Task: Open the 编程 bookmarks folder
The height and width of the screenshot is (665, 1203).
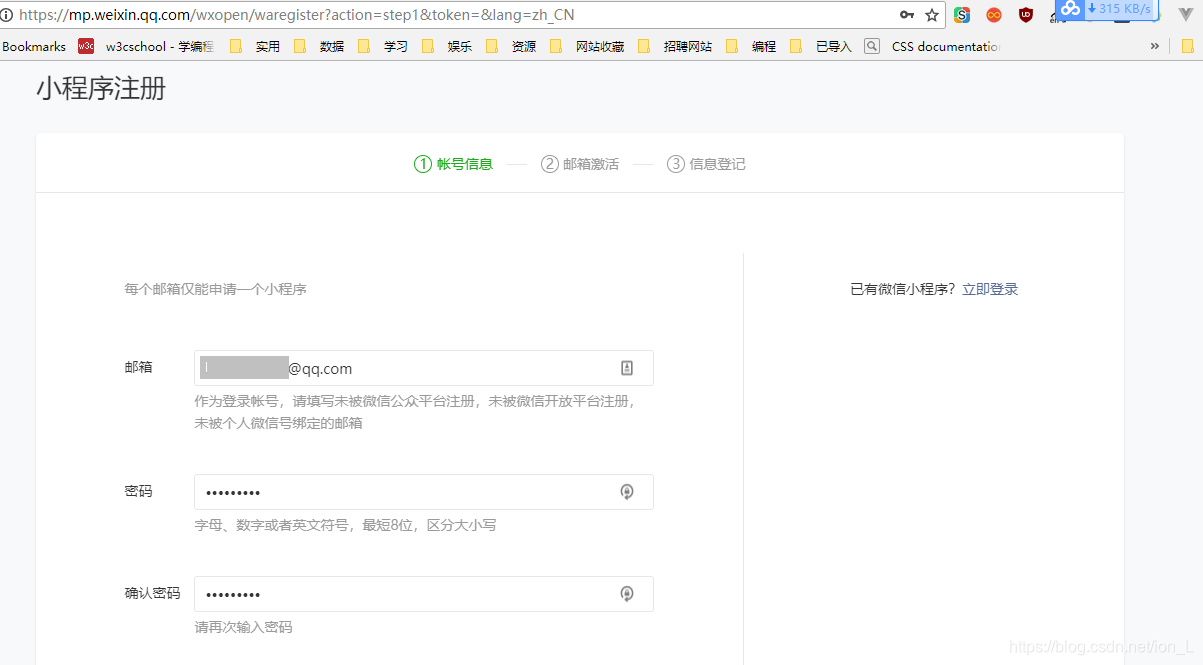Action: [751, 46]
